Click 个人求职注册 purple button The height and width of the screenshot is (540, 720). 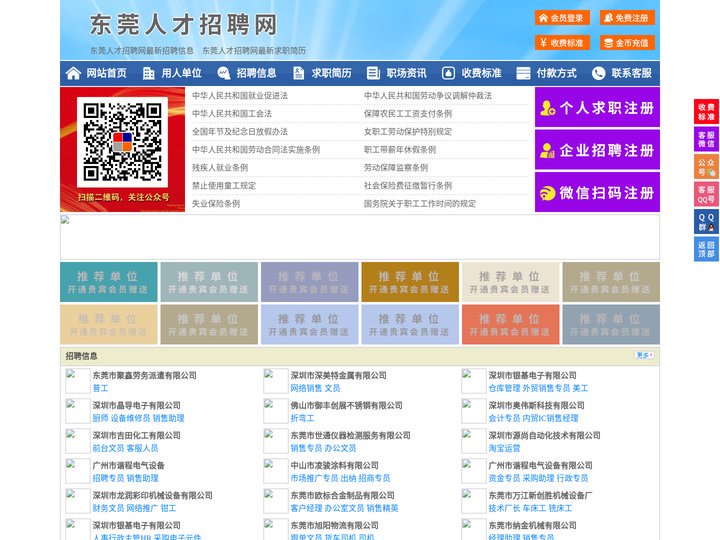point(597,107)
